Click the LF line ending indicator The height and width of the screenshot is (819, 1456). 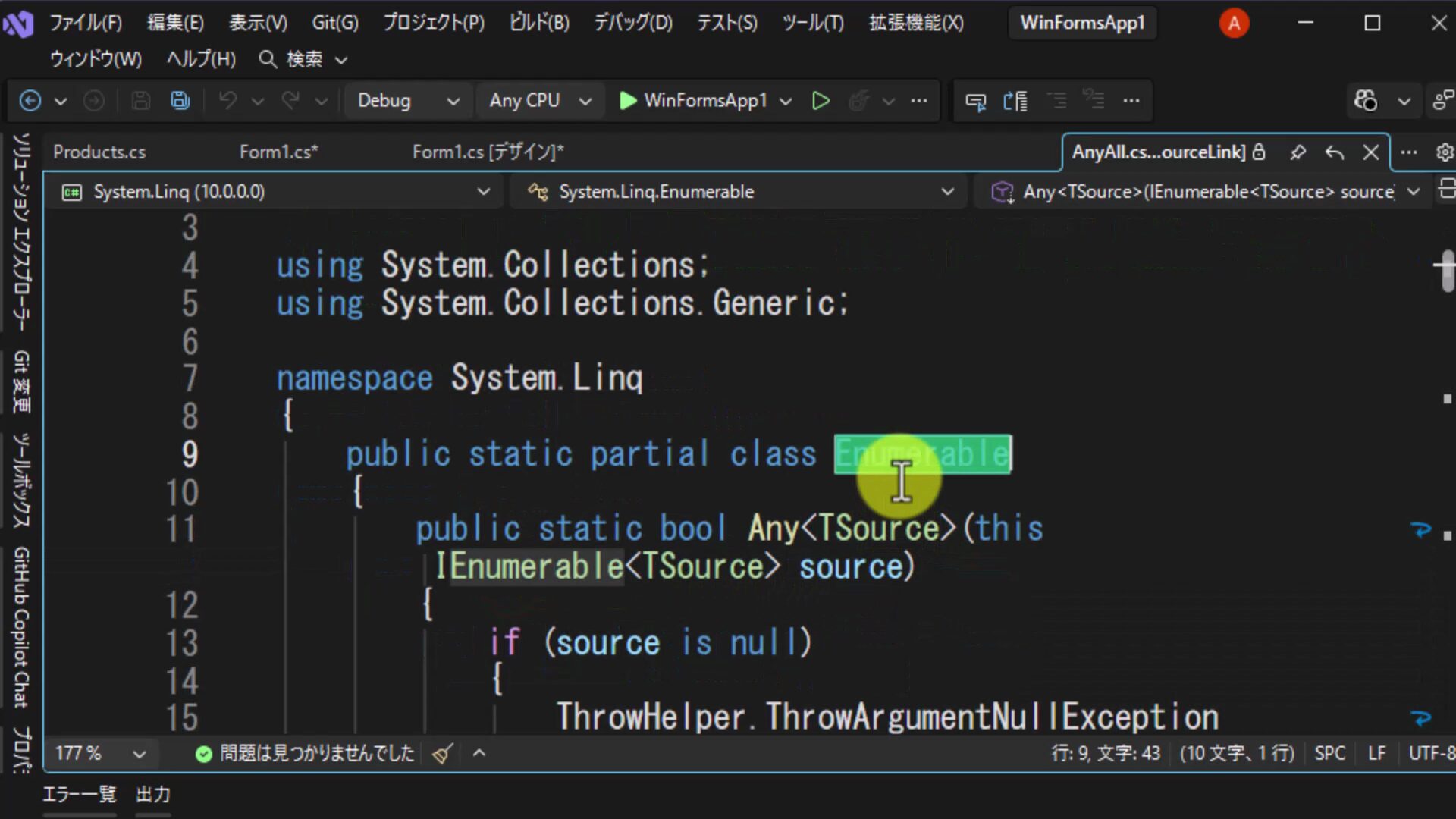tap(1376, 753)
